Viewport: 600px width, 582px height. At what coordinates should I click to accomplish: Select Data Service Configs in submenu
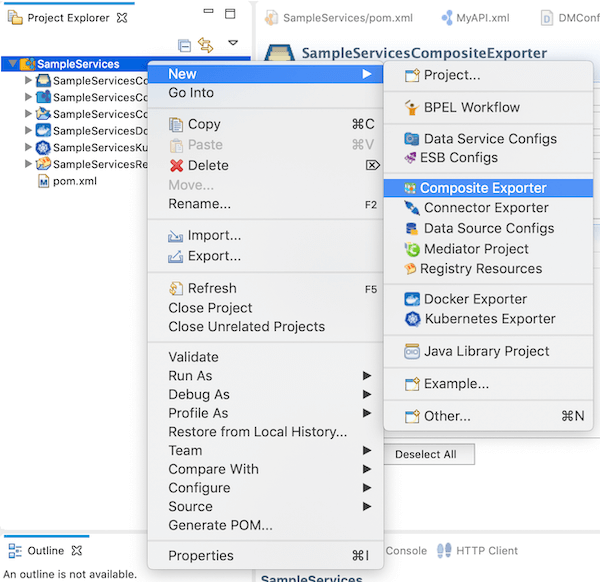tap(488, 139)
